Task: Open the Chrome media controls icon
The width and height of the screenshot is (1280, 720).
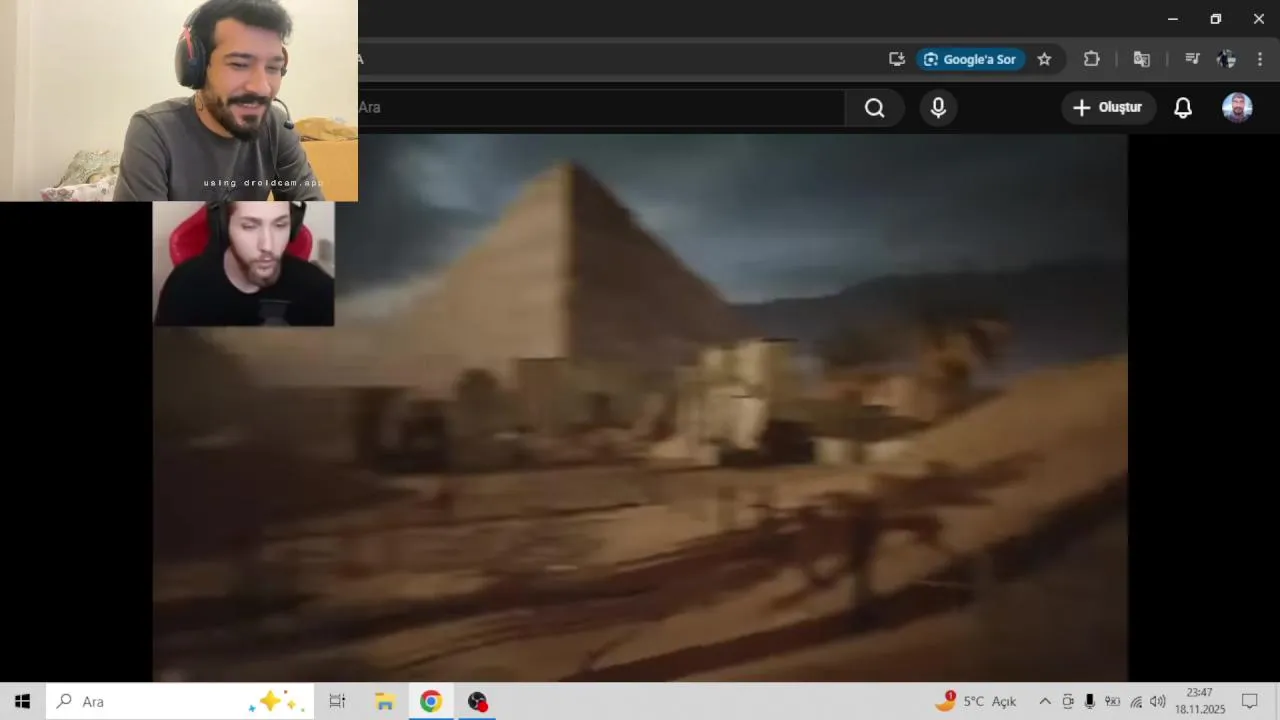Action: tap(1192, 59)
